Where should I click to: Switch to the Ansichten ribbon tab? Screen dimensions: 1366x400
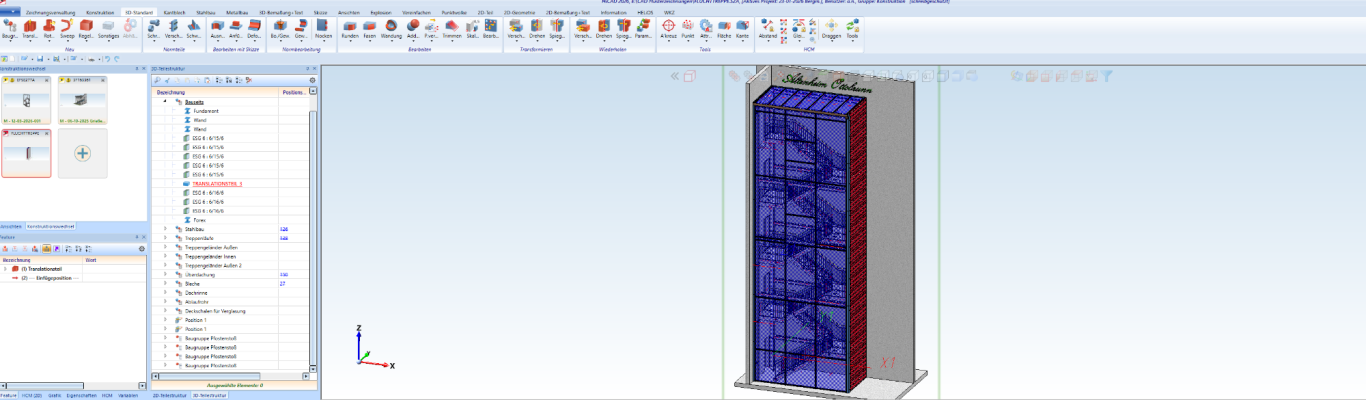point(349,12)
